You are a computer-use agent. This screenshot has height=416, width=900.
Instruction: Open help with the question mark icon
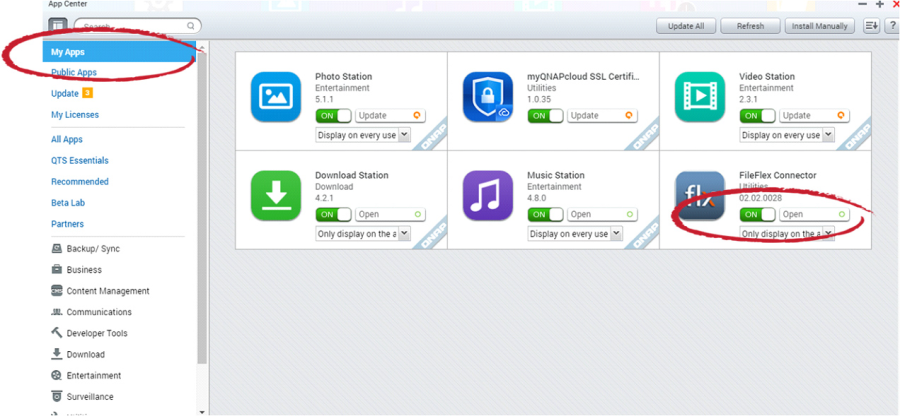tap(893, 26)
